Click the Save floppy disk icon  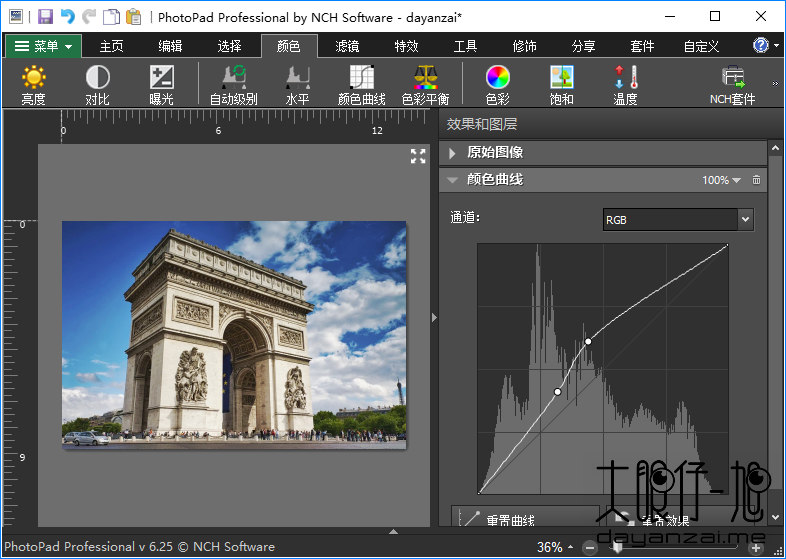pos(45,17)
